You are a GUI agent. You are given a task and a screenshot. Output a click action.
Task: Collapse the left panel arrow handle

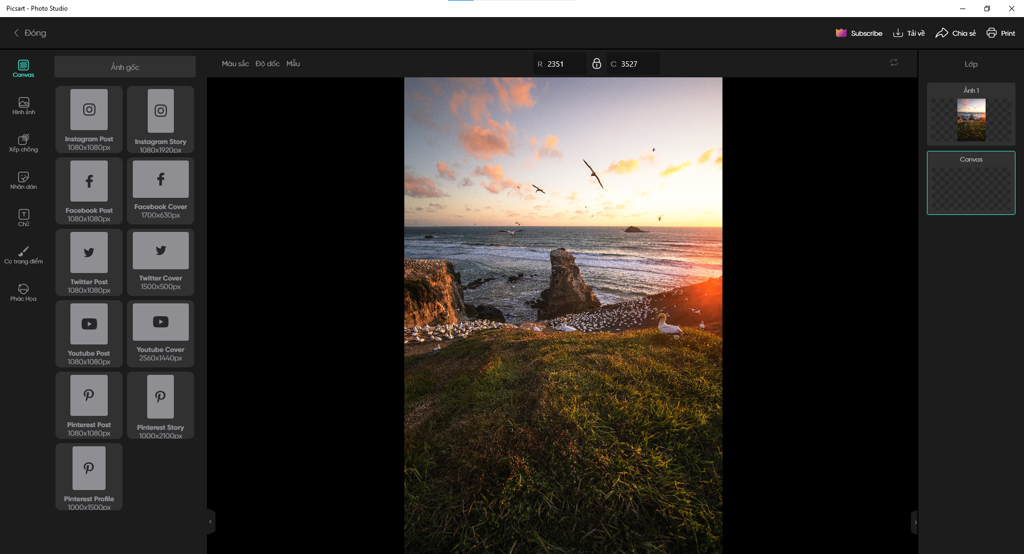click(210, 521)
